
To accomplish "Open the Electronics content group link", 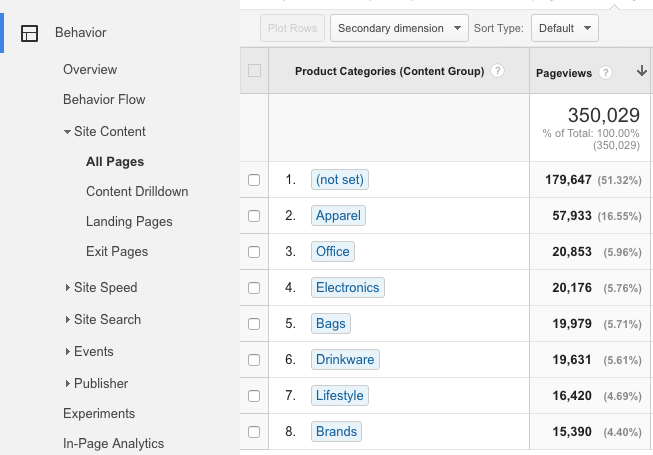I will click(348, 287).
